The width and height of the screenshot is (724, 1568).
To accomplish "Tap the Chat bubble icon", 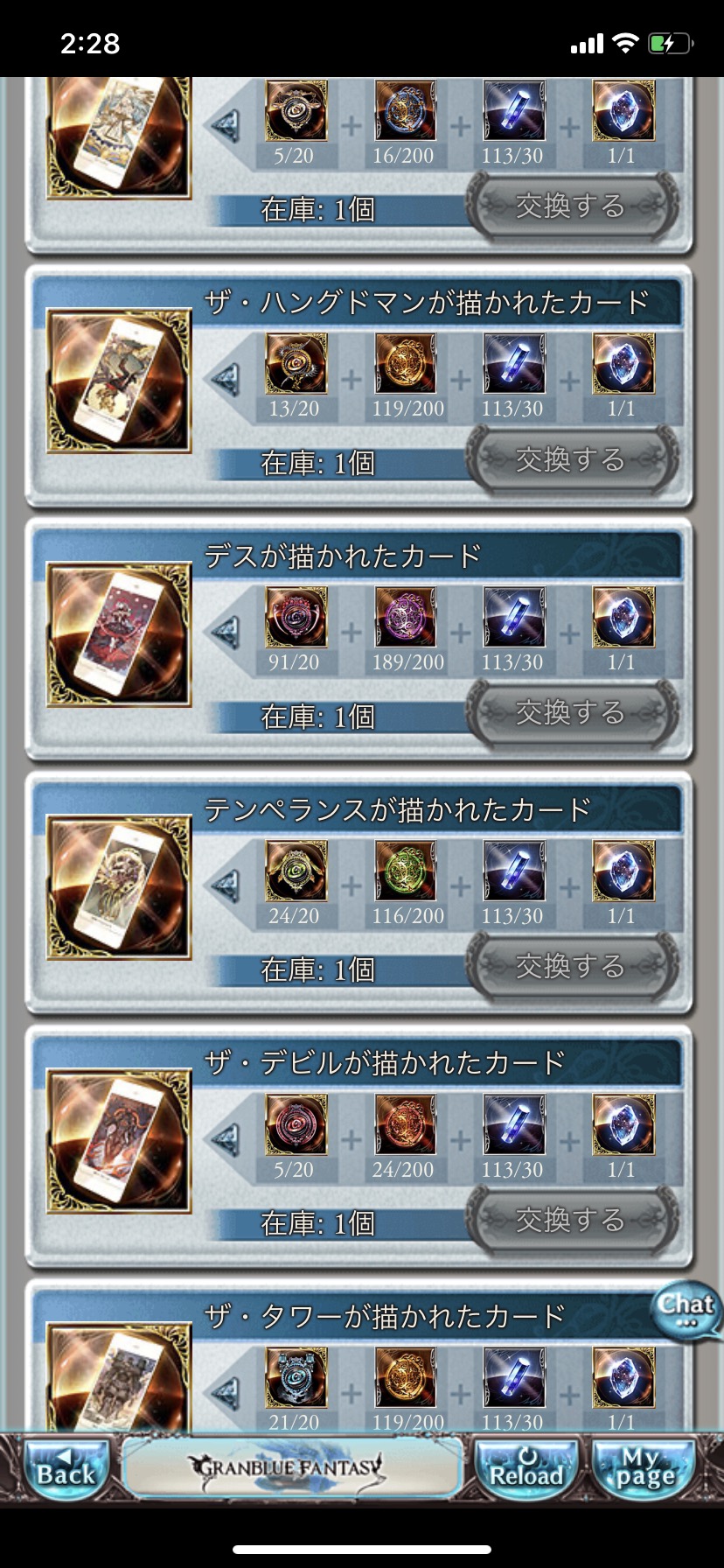I will (x=687, y=1311).
